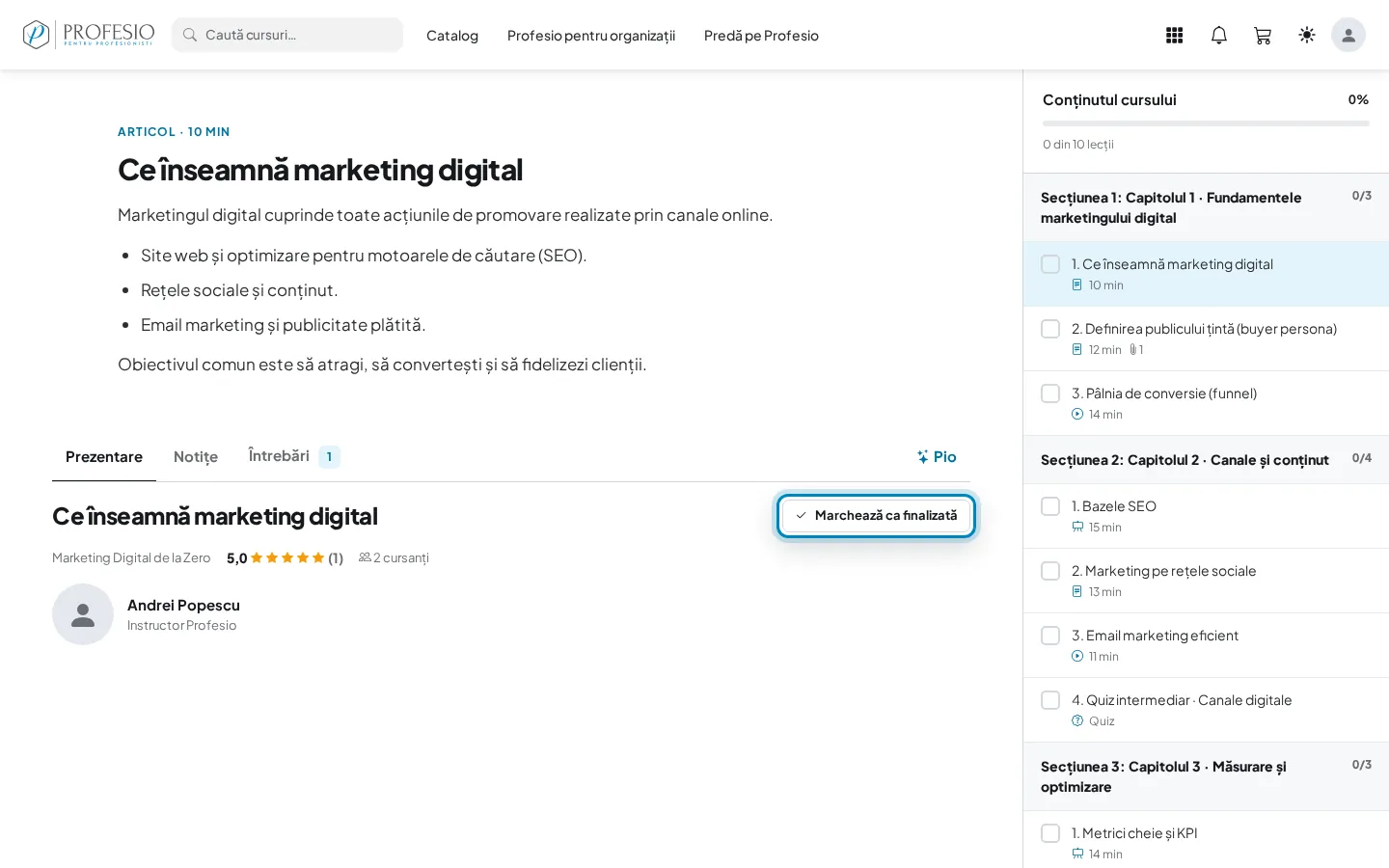
Task: Open lesson 'Quiz intermediar · Canale digitale'
Action: [x=1206, y=710]
